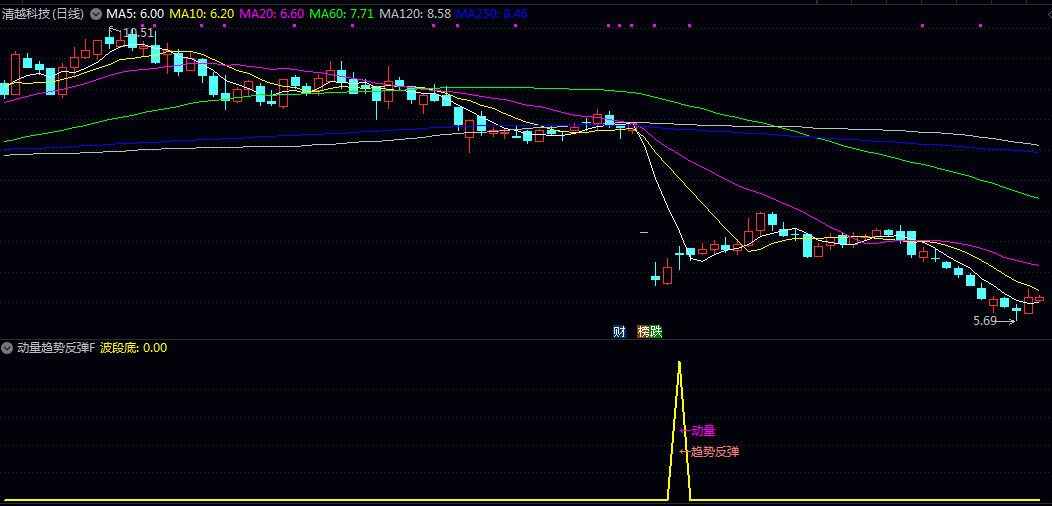Screen dimensions: 1052x506
Task: Click the magenta MA20: 6.60 label
Action: (271, 14)
